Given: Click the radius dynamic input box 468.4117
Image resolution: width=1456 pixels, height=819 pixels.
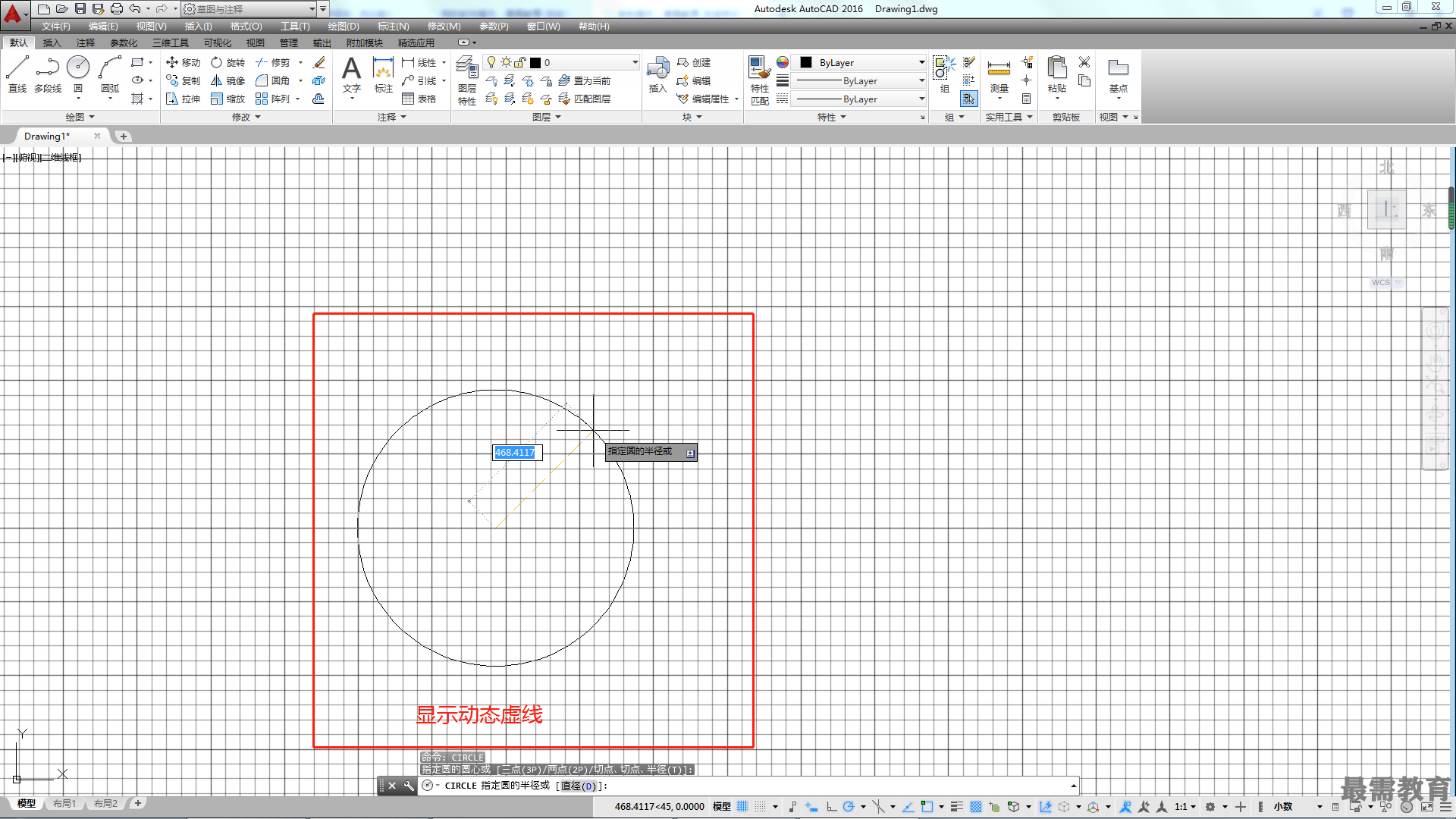Looking at the screenshot, I should [x=517, y=453].
